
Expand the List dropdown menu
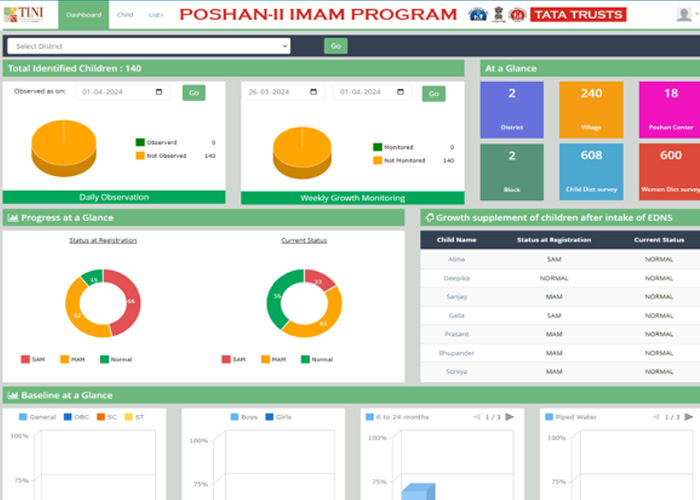coord(156,15)
